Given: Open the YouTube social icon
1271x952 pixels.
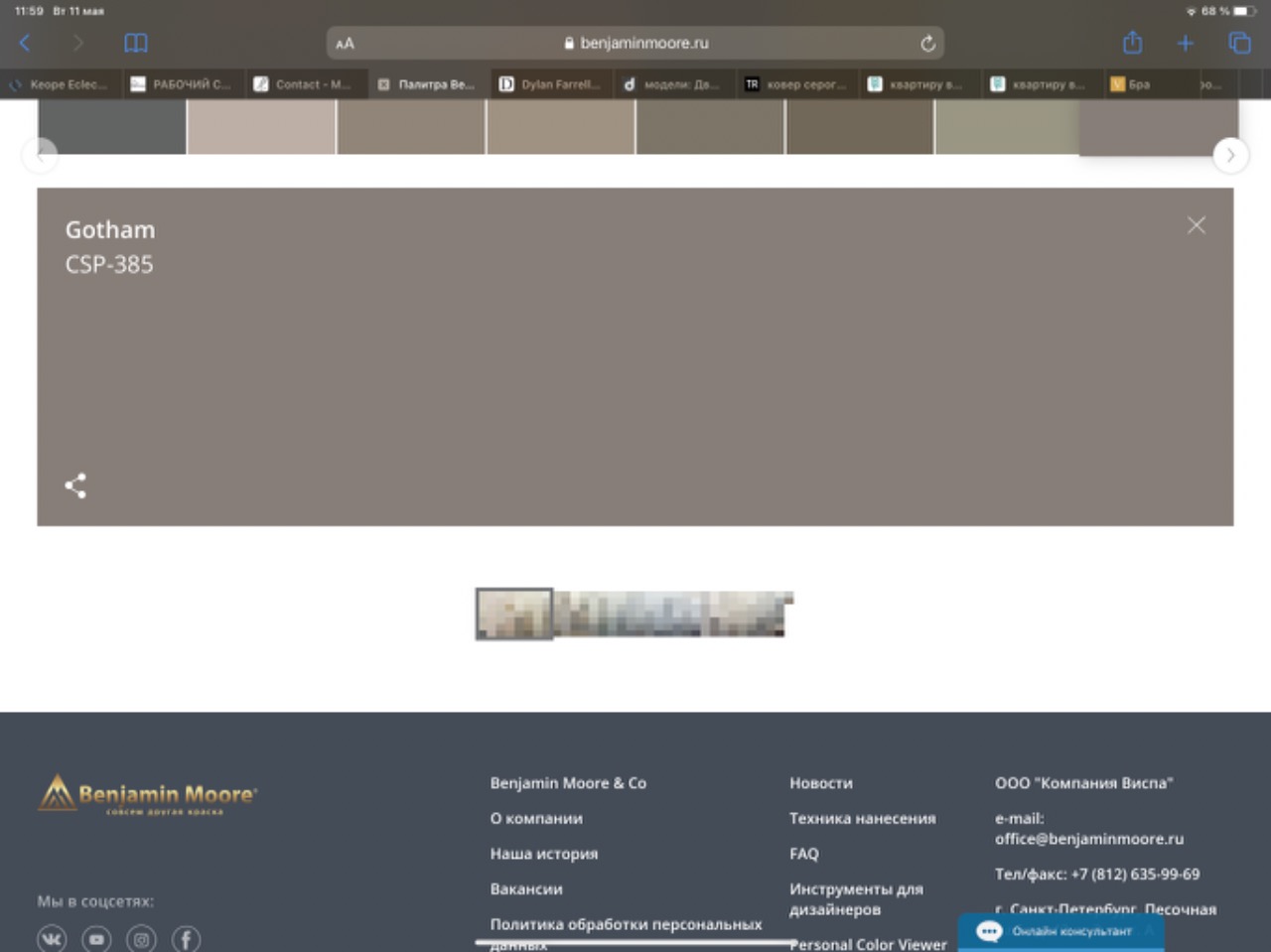Looking at the screenshot, I should pyautogui.click(x=96, y=938).
